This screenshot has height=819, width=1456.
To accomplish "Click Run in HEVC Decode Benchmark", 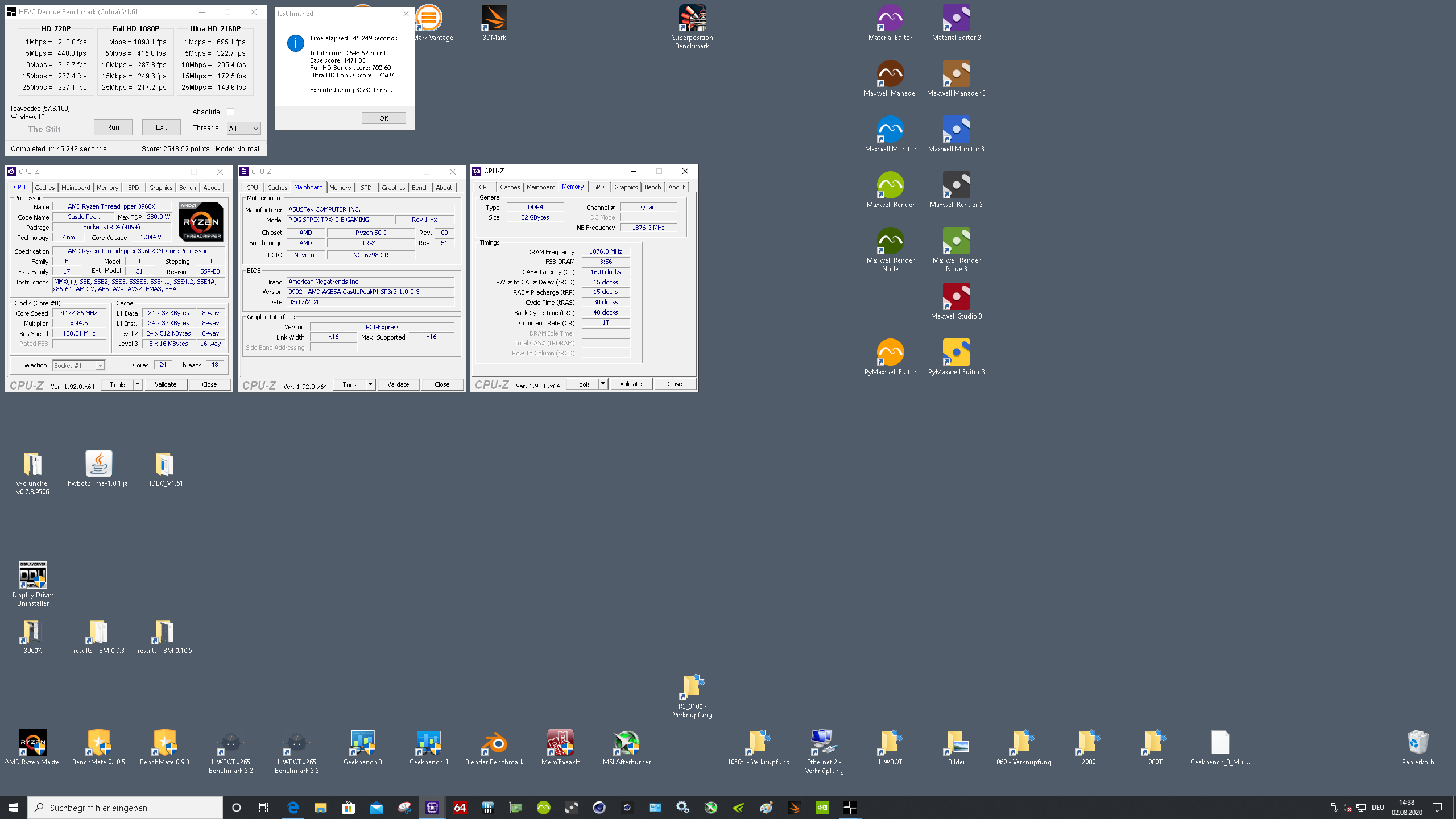I will click(113, 127).
